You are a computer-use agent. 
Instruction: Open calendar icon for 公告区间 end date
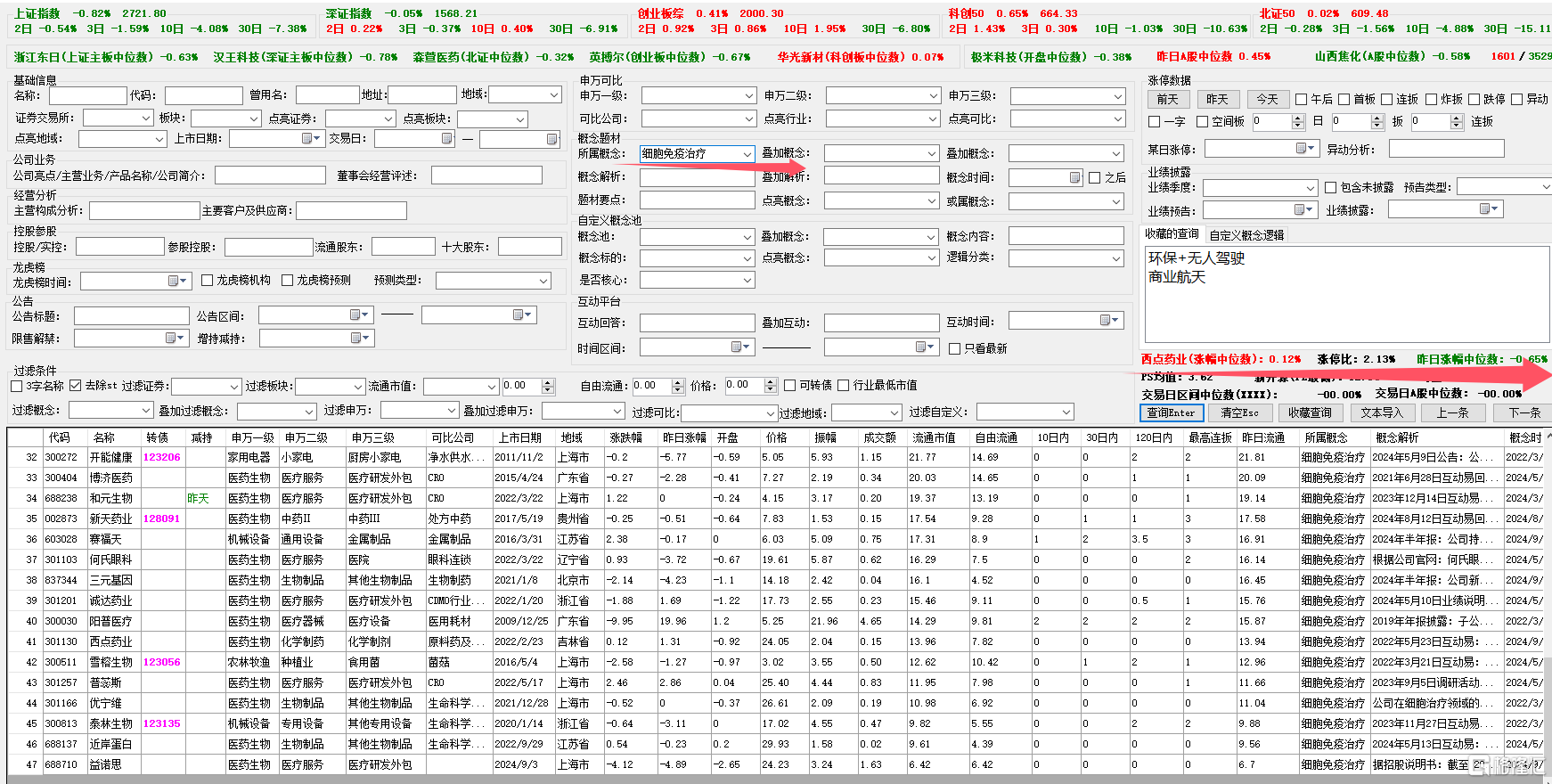pos(522,314)
